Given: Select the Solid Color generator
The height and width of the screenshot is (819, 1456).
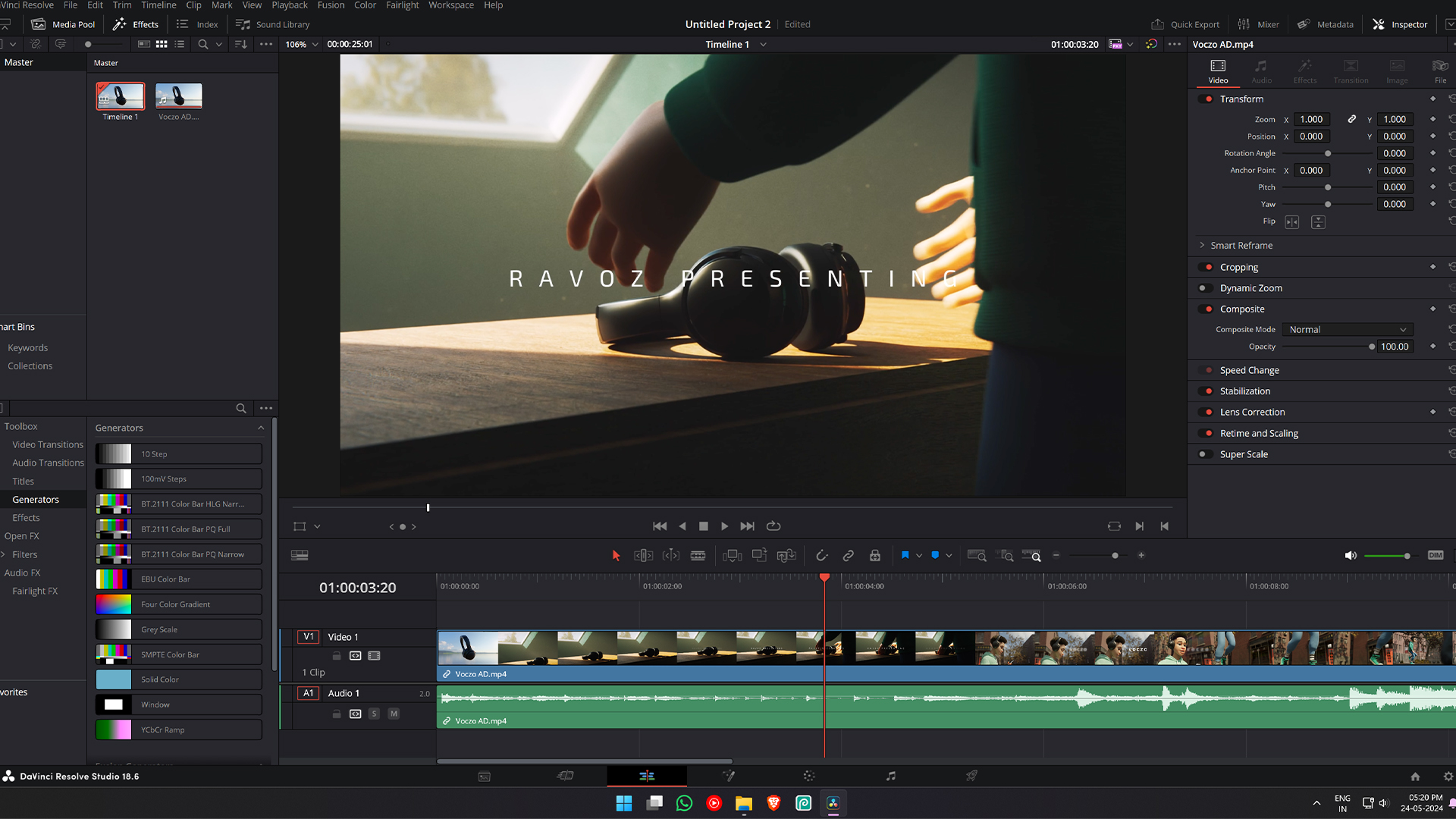Looking at the screenshot, I should [x=179, y=679].
